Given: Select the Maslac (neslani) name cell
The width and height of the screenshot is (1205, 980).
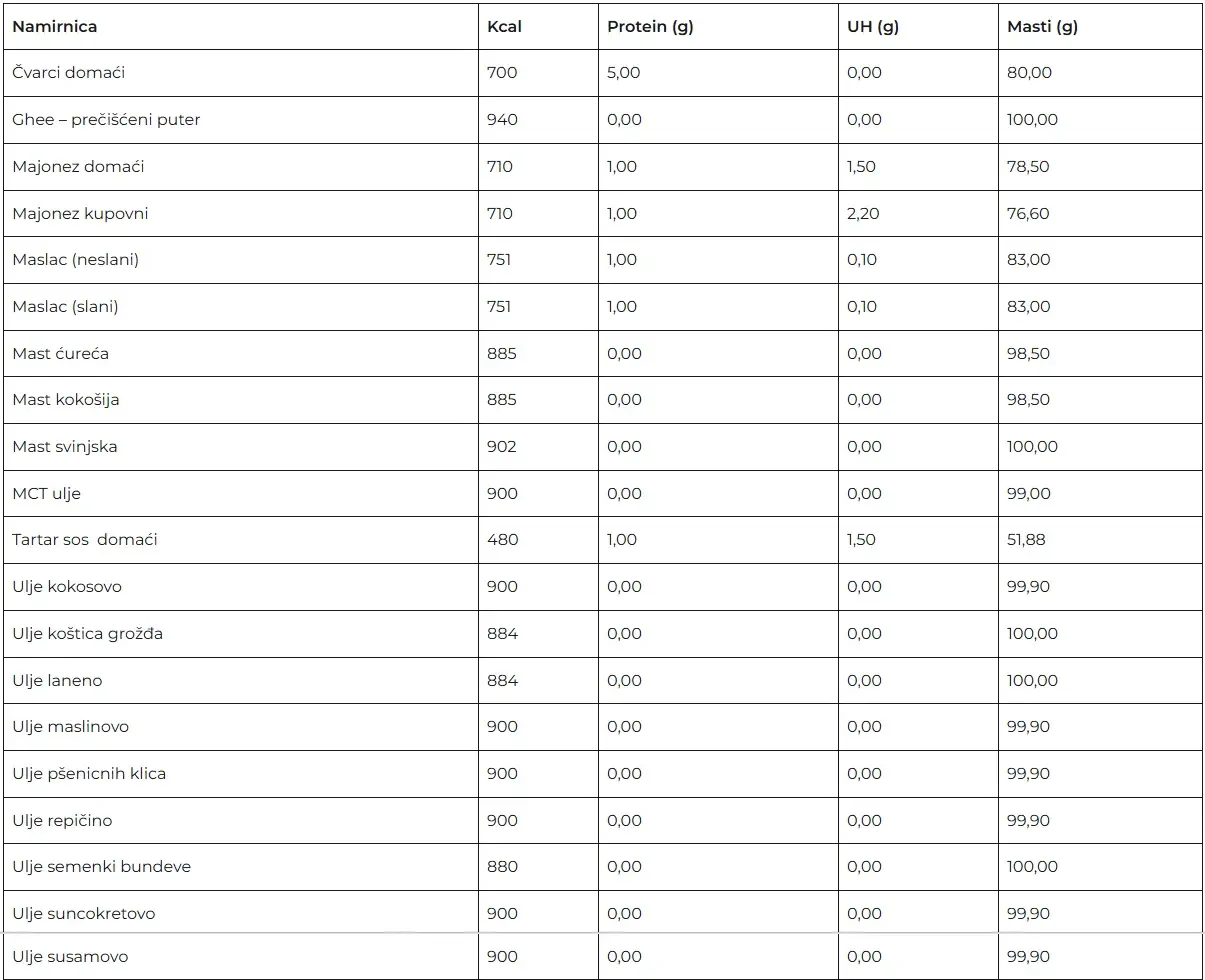Looking at the screenshot, I should pyautogui.click(x=76, y=260).
